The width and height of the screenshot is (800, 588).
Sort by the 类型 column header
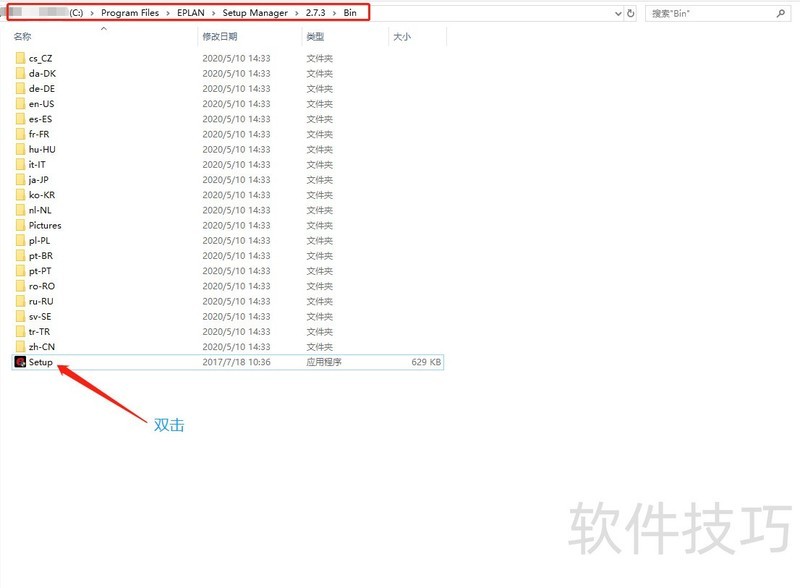[315, 37]
